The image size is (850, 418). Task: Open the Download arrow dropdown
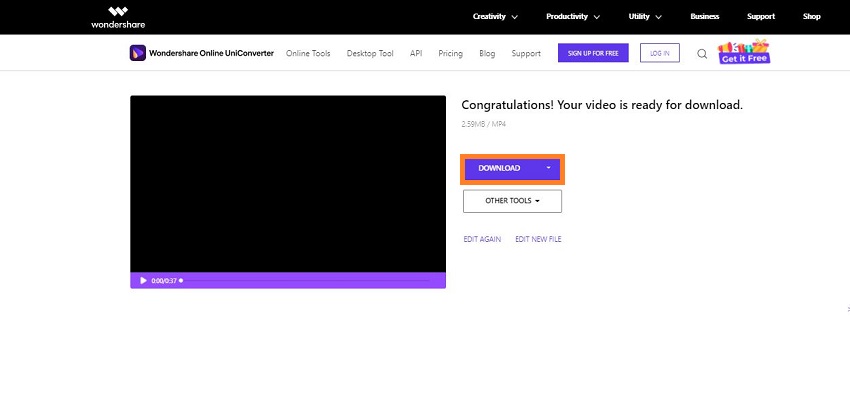point(548,168)
